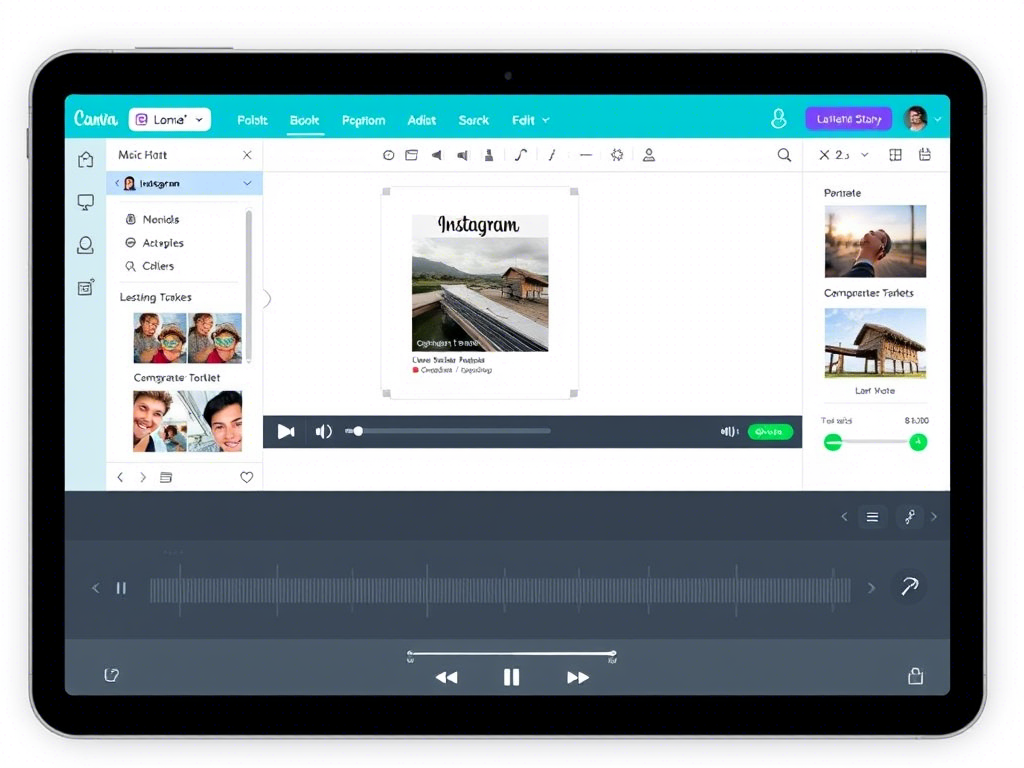The width and height of the screenshot is (1024, 768).
Task: Click the green pill button in preview bar
Action: click(770, 432)
